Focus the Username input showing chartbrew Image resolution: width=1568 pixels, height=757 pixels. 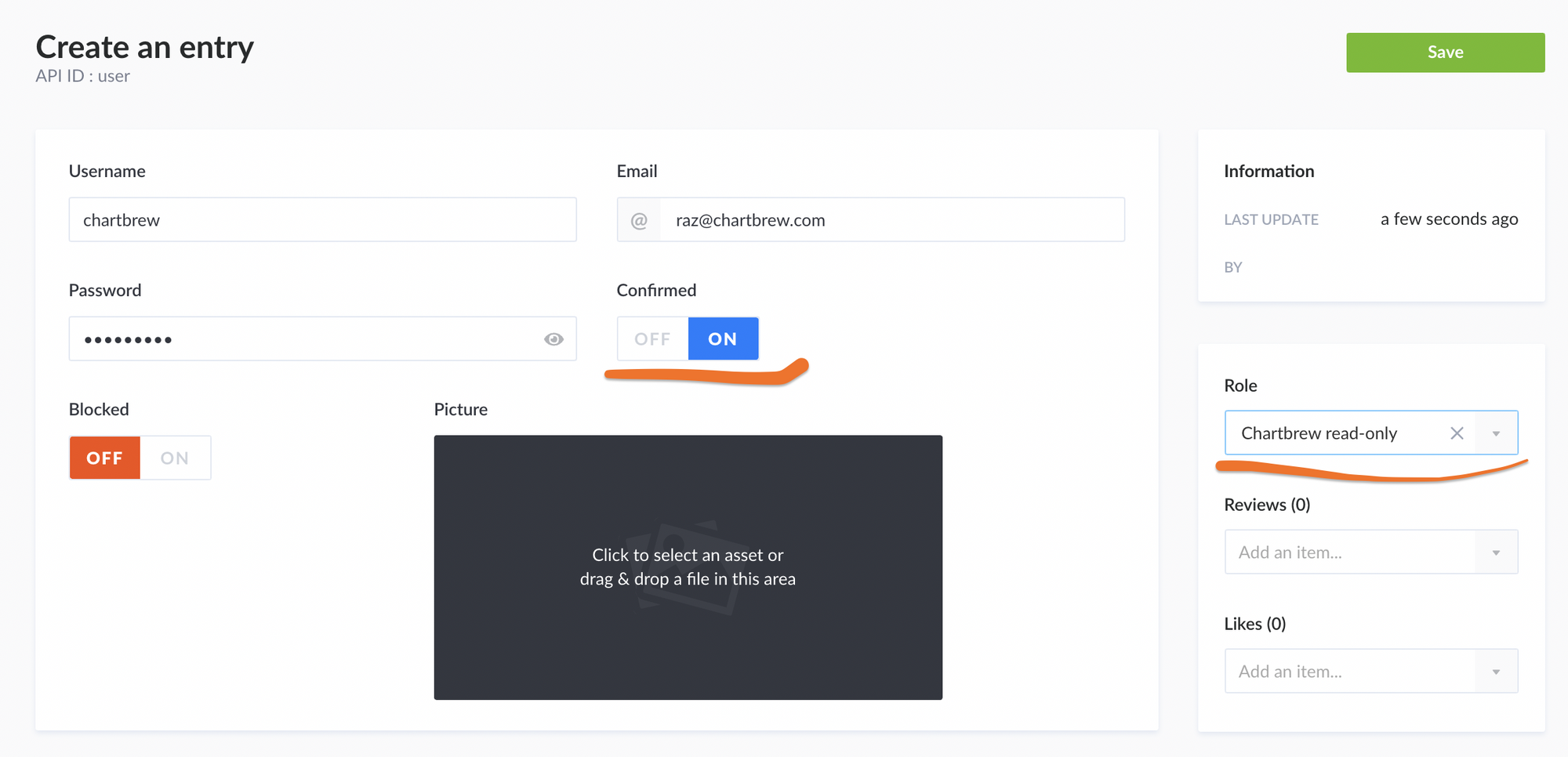click(322, 219)
